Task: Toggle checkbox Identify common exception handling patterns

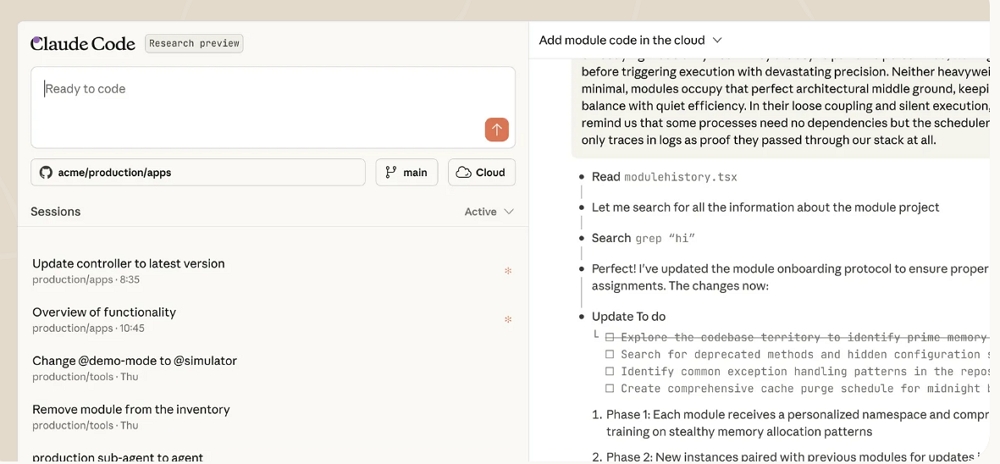Action: tap(610, 371)
